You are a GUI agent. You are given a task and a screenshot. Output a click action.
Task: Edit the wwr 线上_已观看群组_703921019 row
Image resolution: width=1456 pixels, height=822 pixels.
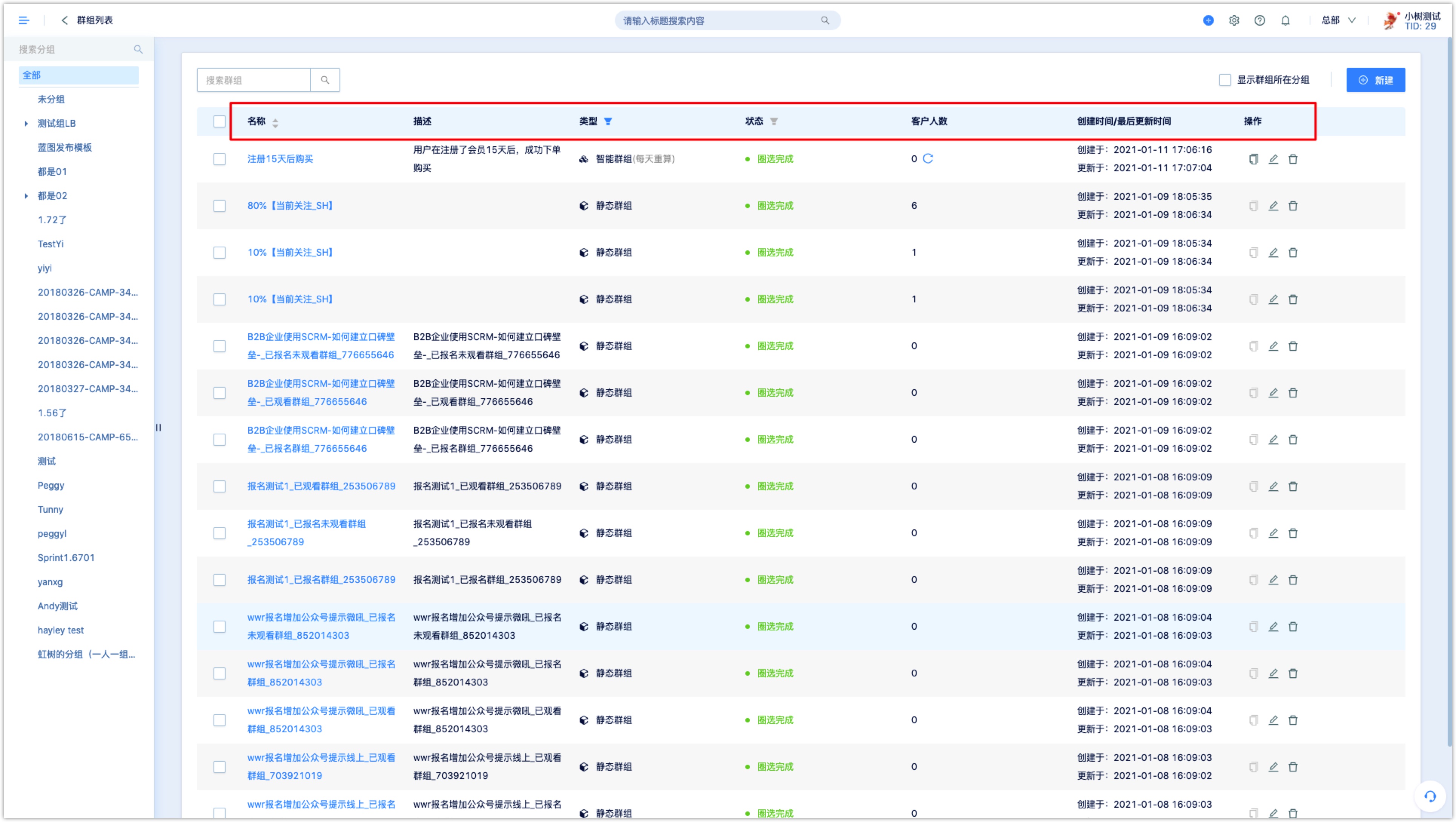[x=1273, y=767]
